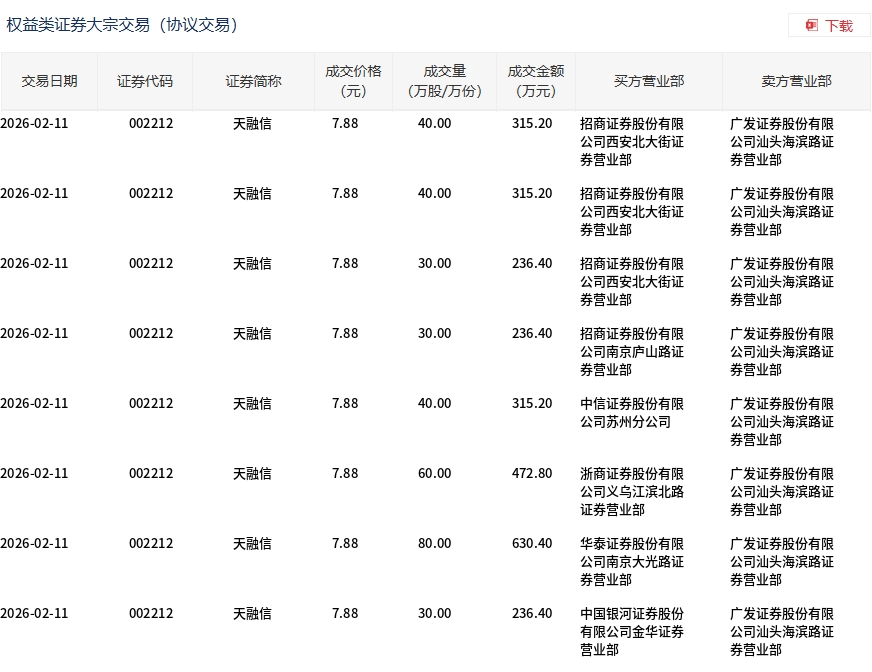Screen dimensions: 872x672
Task: Click code 002212 in 华泰证券 row
Action: [x=151, y=543]
